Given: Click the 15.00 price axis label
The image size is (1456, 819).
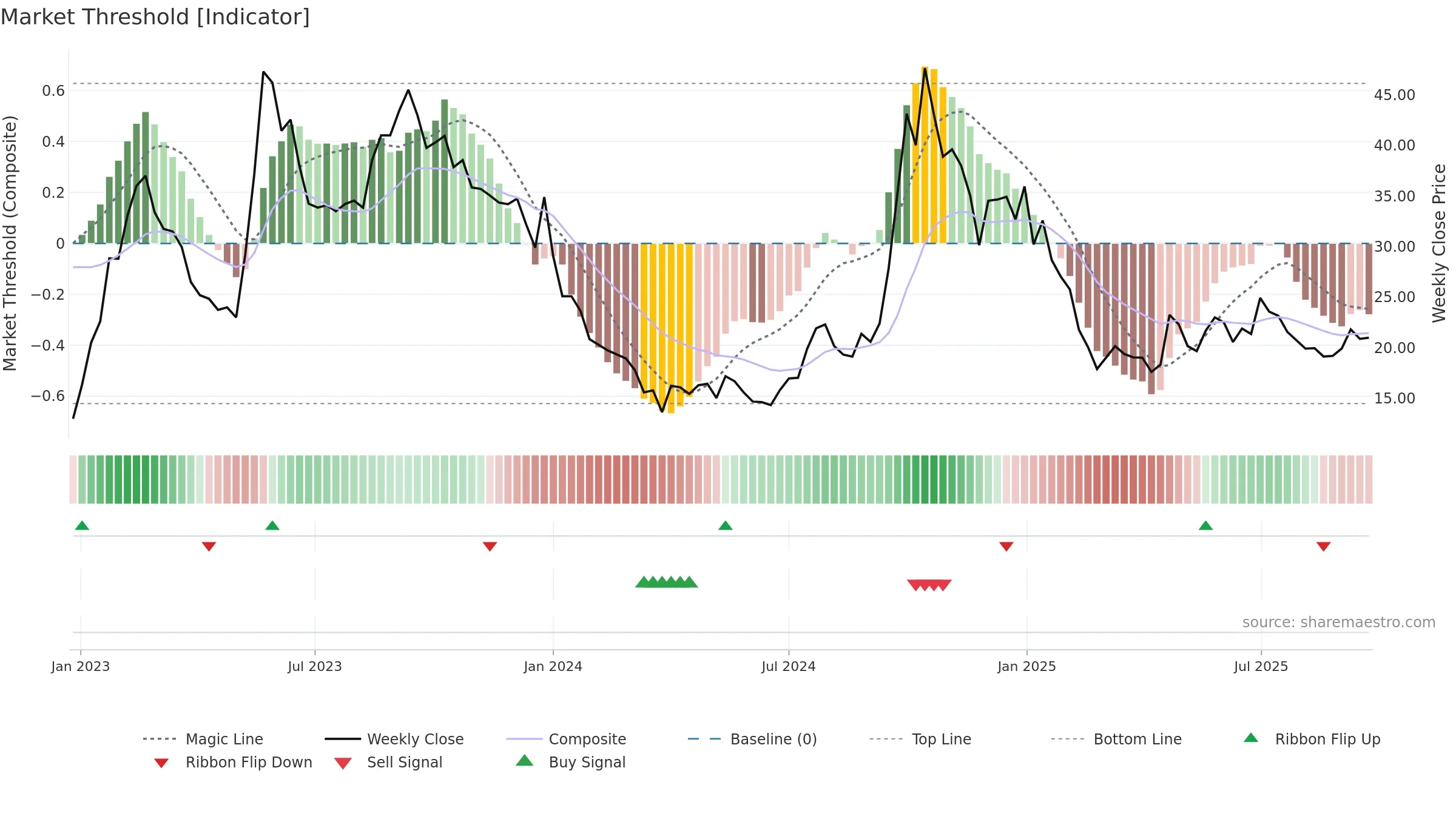Looking at the screenshot, I should click(x=1395, y=399).
